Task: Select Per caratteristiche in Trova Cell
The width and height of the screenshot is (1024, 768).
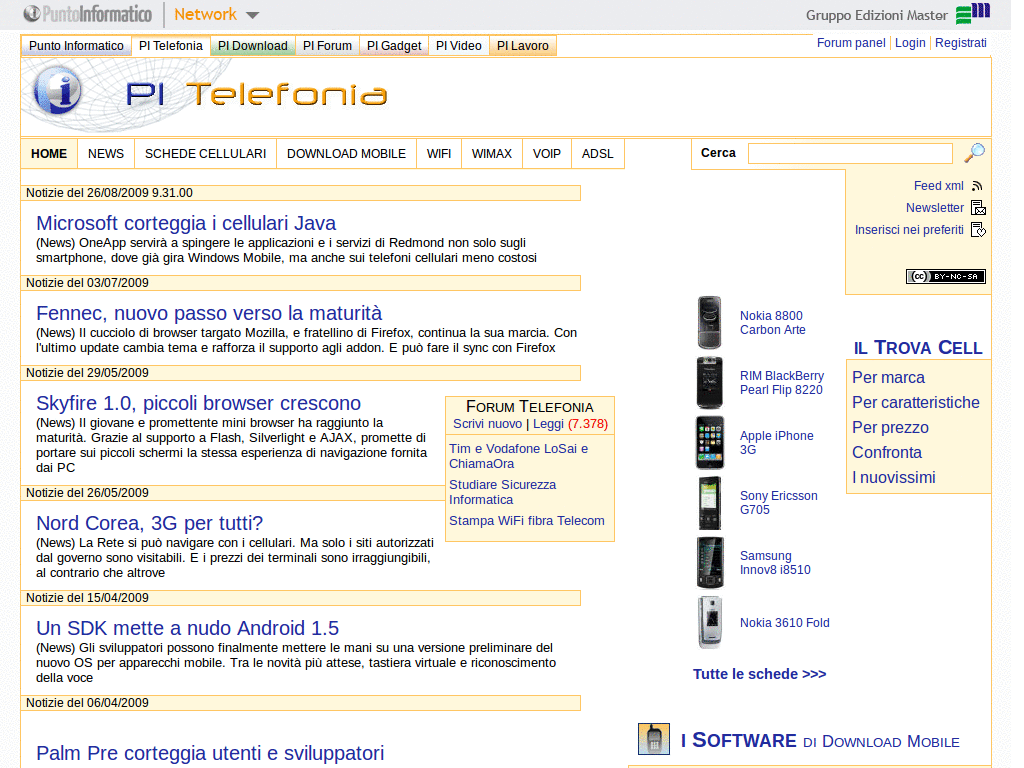Action: coord(916,402)
